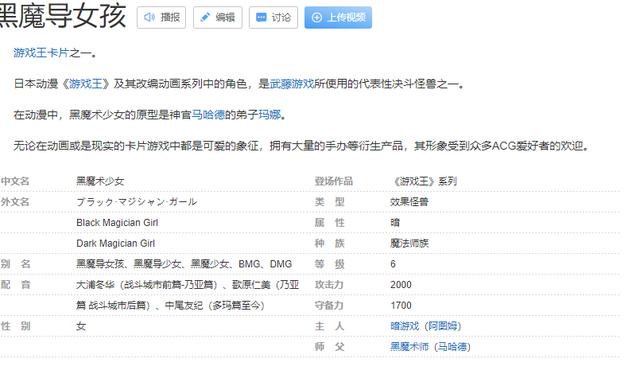Viewport: 640px width, 382px height.
Task: Click the 等级 field label
Action: [x=329, y=264]
